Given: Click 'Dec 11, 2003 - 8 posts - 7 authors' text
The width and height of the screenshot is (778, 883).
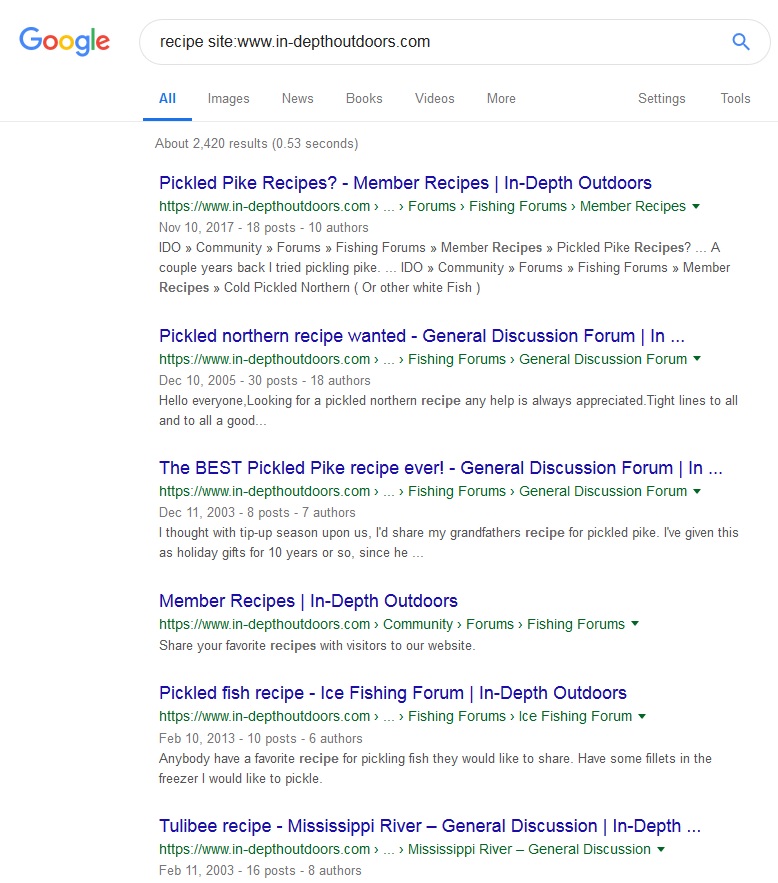Looking at the screenshot, I should (257, 512).
